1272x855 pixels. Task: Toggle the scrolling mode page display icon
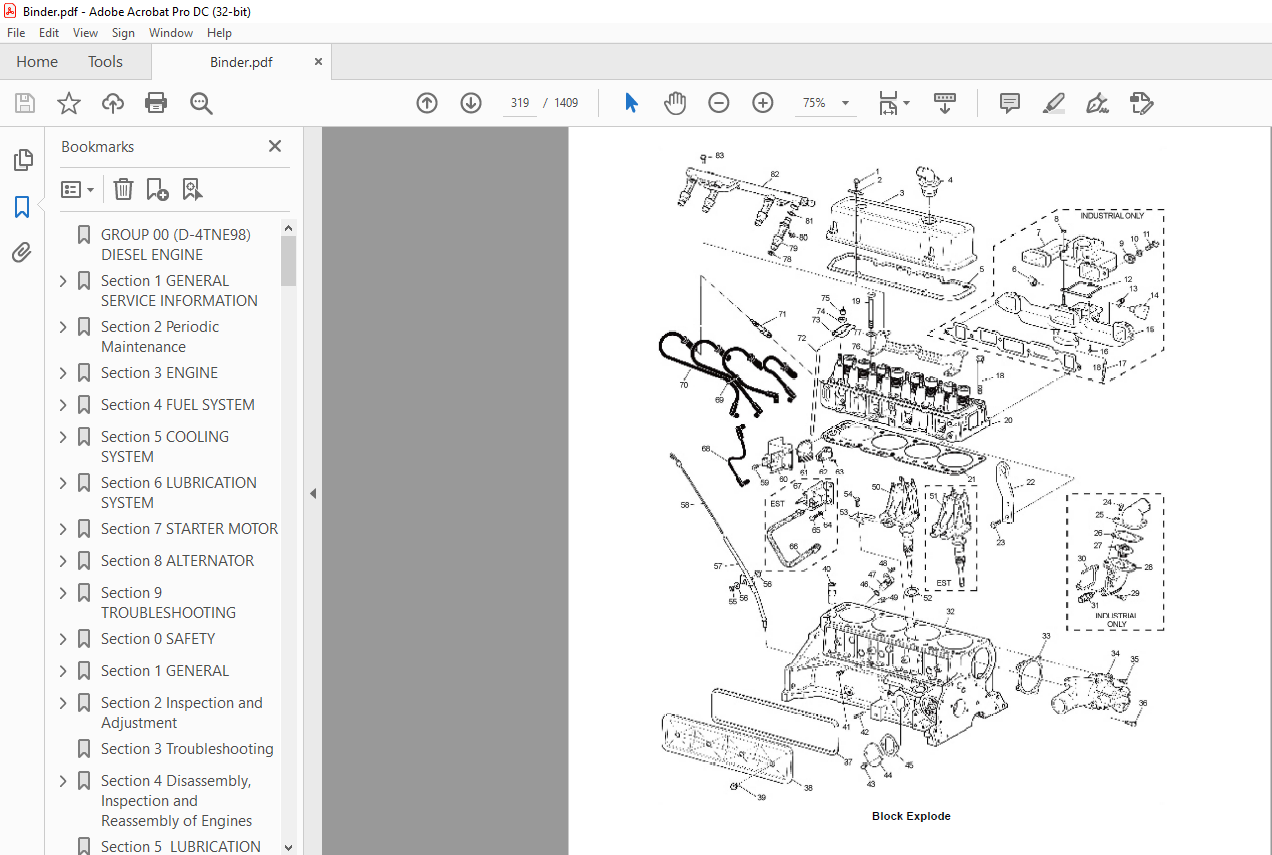[x=945, y=103]
